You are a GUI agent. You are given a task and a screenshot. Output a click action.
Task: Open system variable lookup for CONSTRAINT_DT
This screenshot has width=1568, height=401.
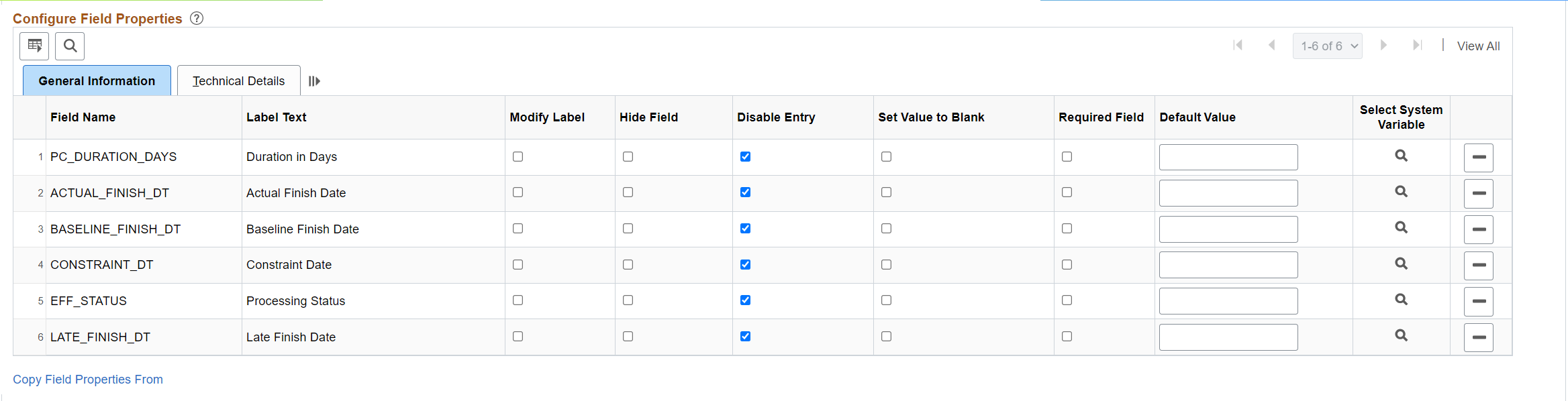(1401, 264)
